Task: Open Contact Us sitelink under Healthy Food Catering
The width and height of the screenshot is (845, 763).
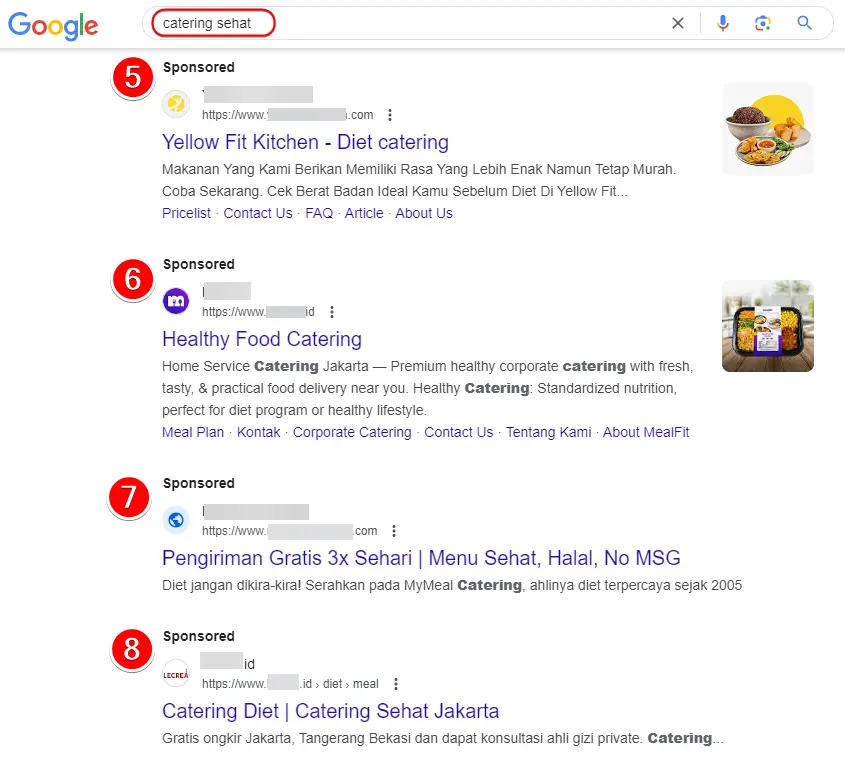Action: [x=458, y=432]
